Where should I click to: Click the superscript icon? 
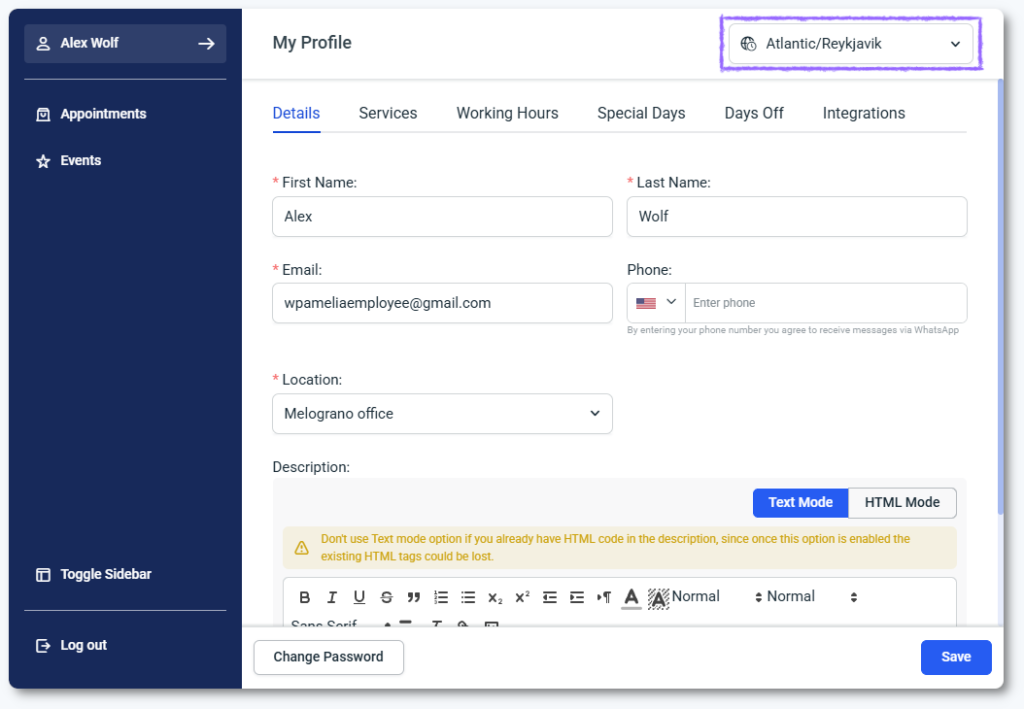(522, 597)
